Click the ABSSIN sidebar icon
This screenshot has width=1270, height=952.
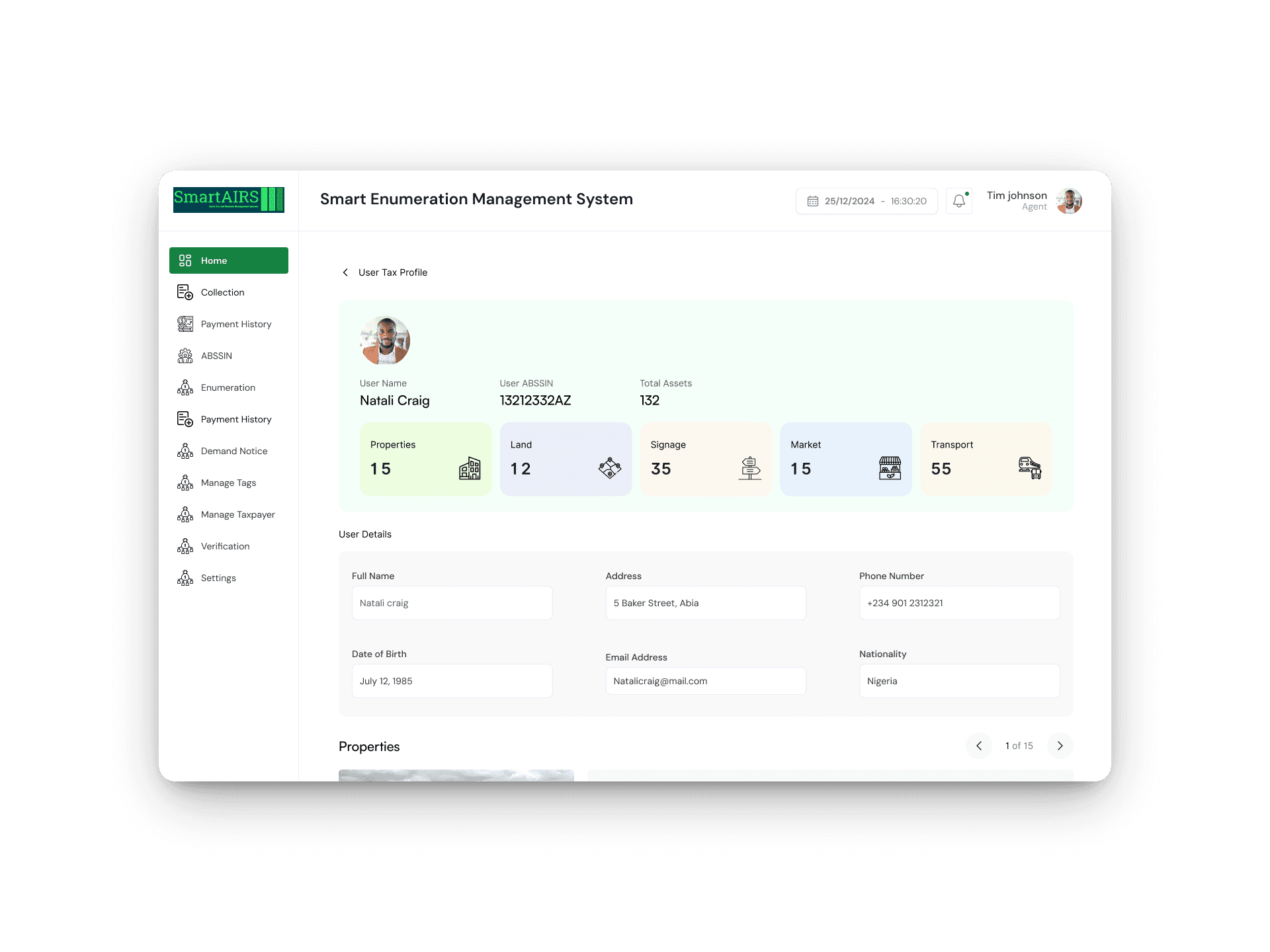point(185,356)
